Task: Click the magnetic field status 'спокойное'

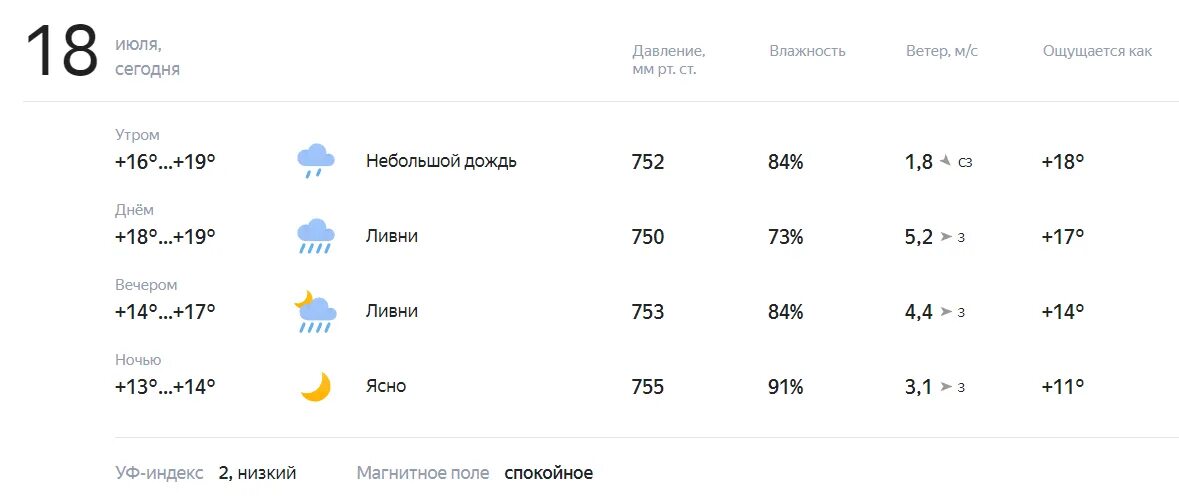Action: coord(548,473)
